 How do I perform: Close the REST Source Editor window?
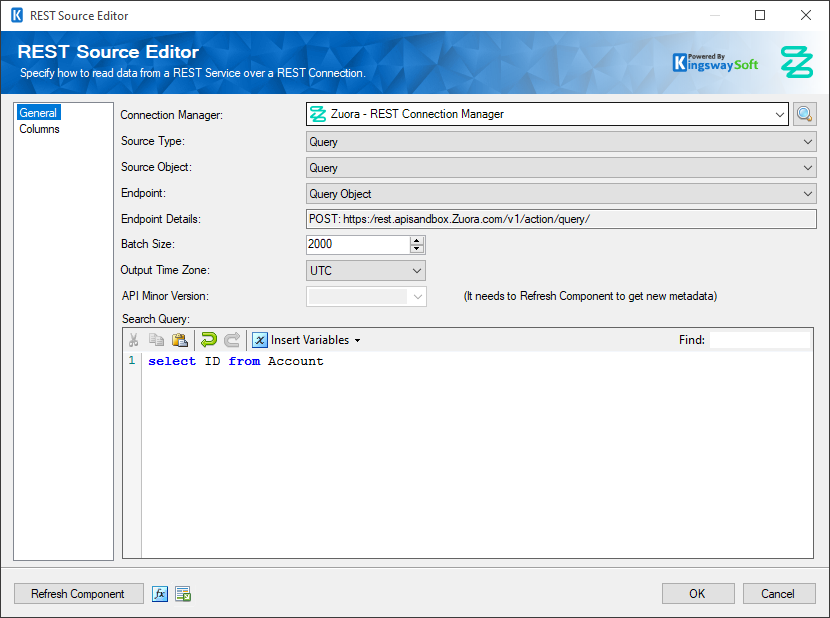point(806,15)
